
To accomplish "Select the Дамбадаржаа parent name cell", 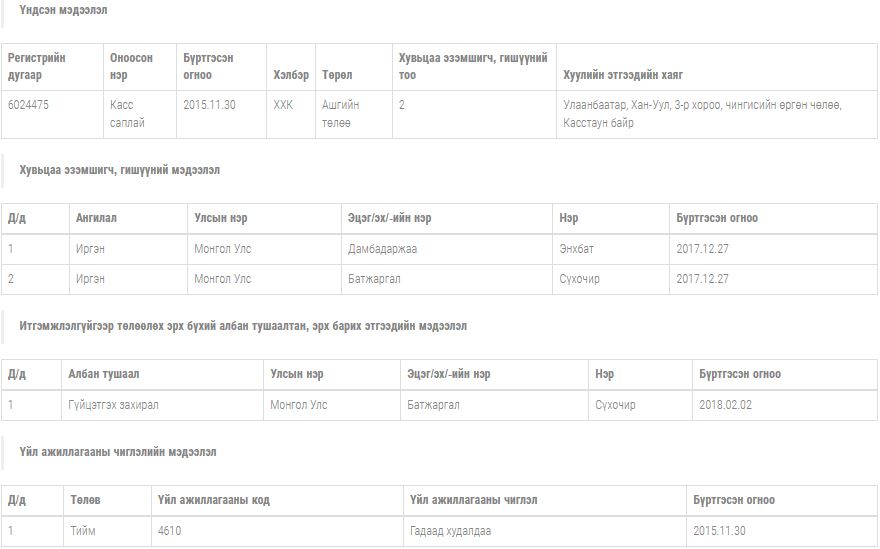I will (382, 249).
